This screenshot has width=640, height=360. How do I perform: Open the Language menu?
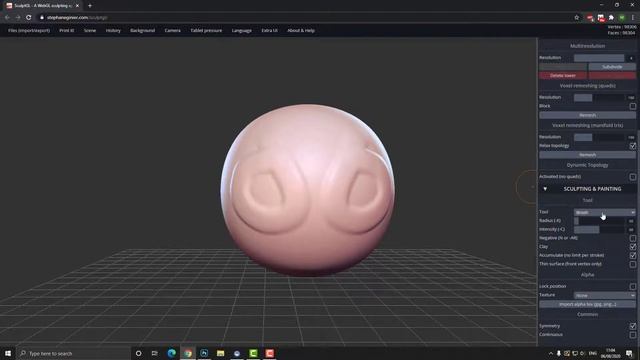tap(242, 31)
